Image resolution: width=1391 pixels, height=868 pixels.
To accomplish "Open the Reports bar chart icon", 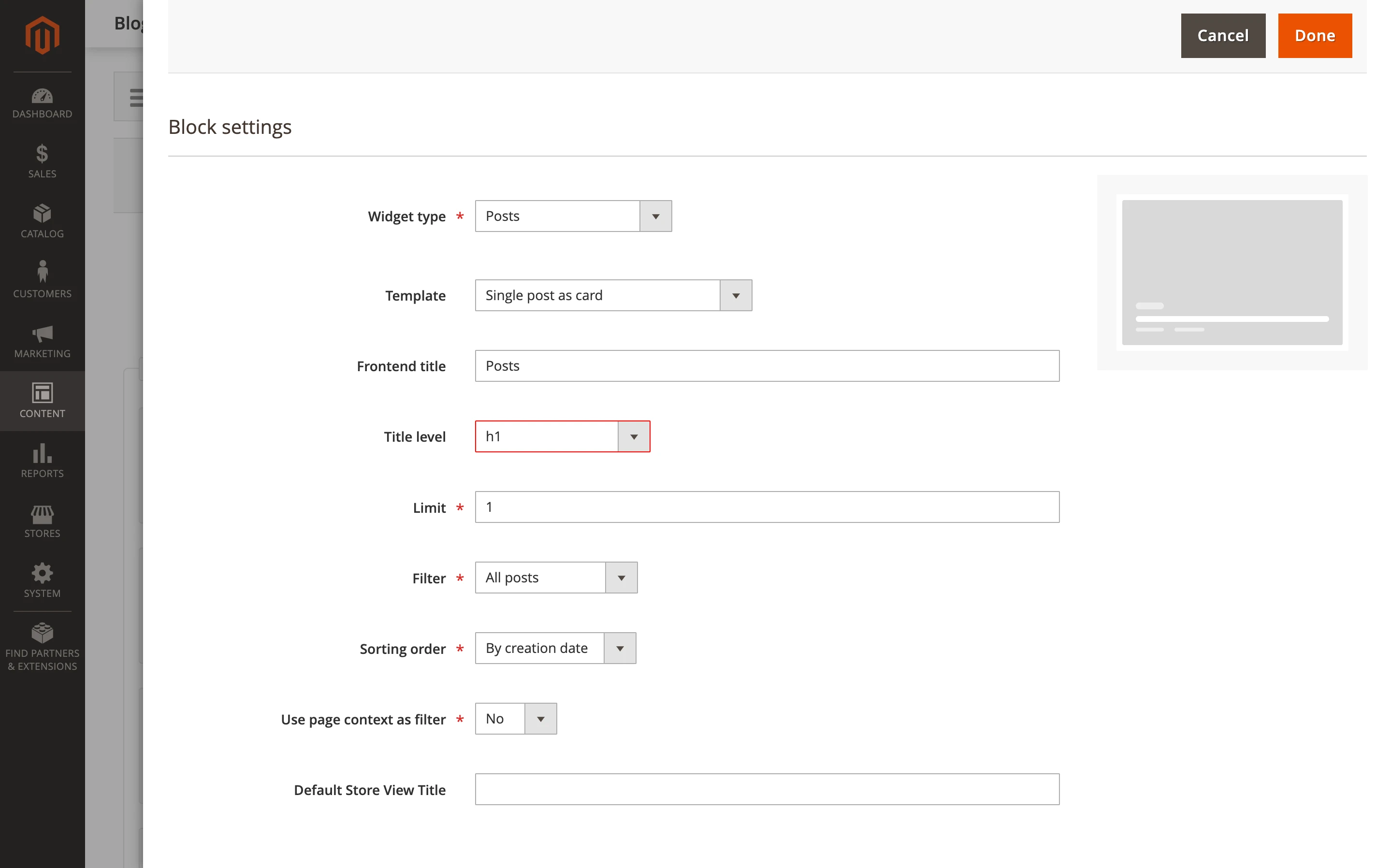I will pos(42,456).
